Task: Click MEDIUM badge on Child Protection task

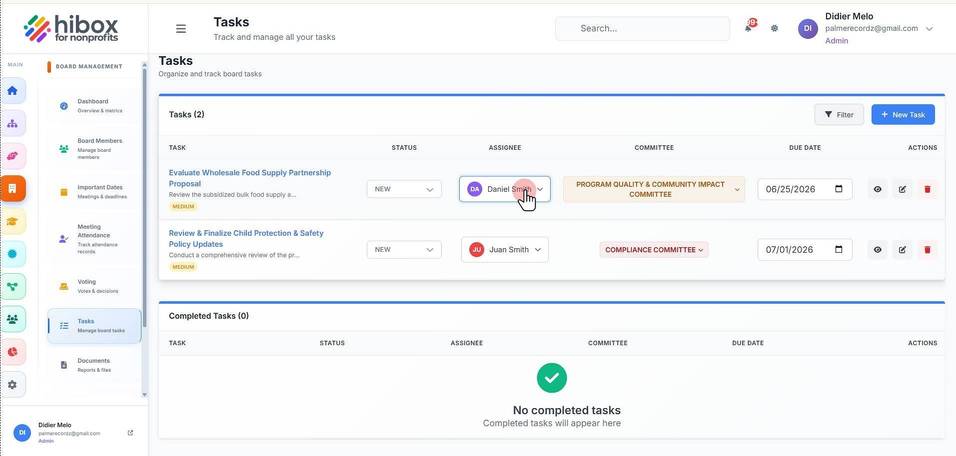Action: click(x=183, y=267)
